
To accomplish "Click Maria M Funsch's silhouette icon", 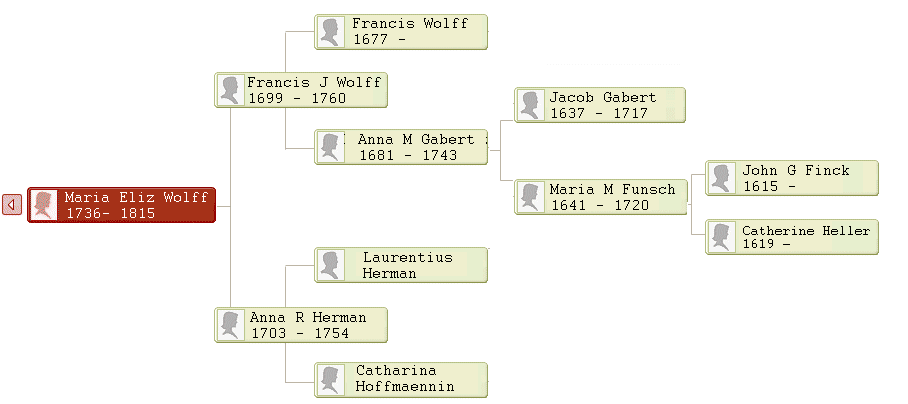I will click(531, 197).
